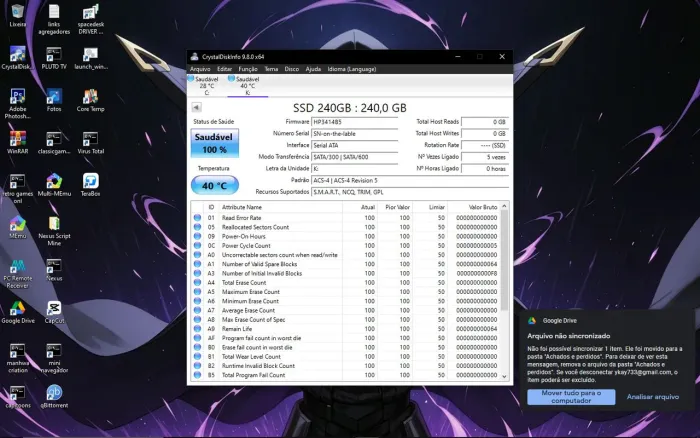Click the Número Serial field

point(354,133)
